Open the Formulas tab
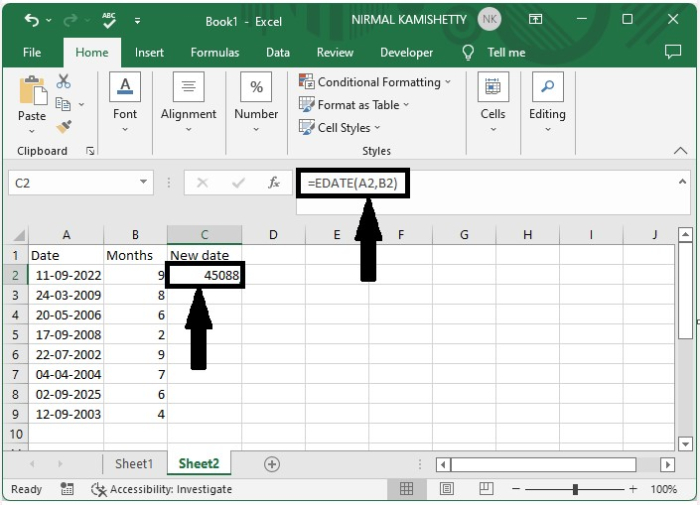Image resolution: width=700 pixels, height=505 pixels. tap(215, 53)
